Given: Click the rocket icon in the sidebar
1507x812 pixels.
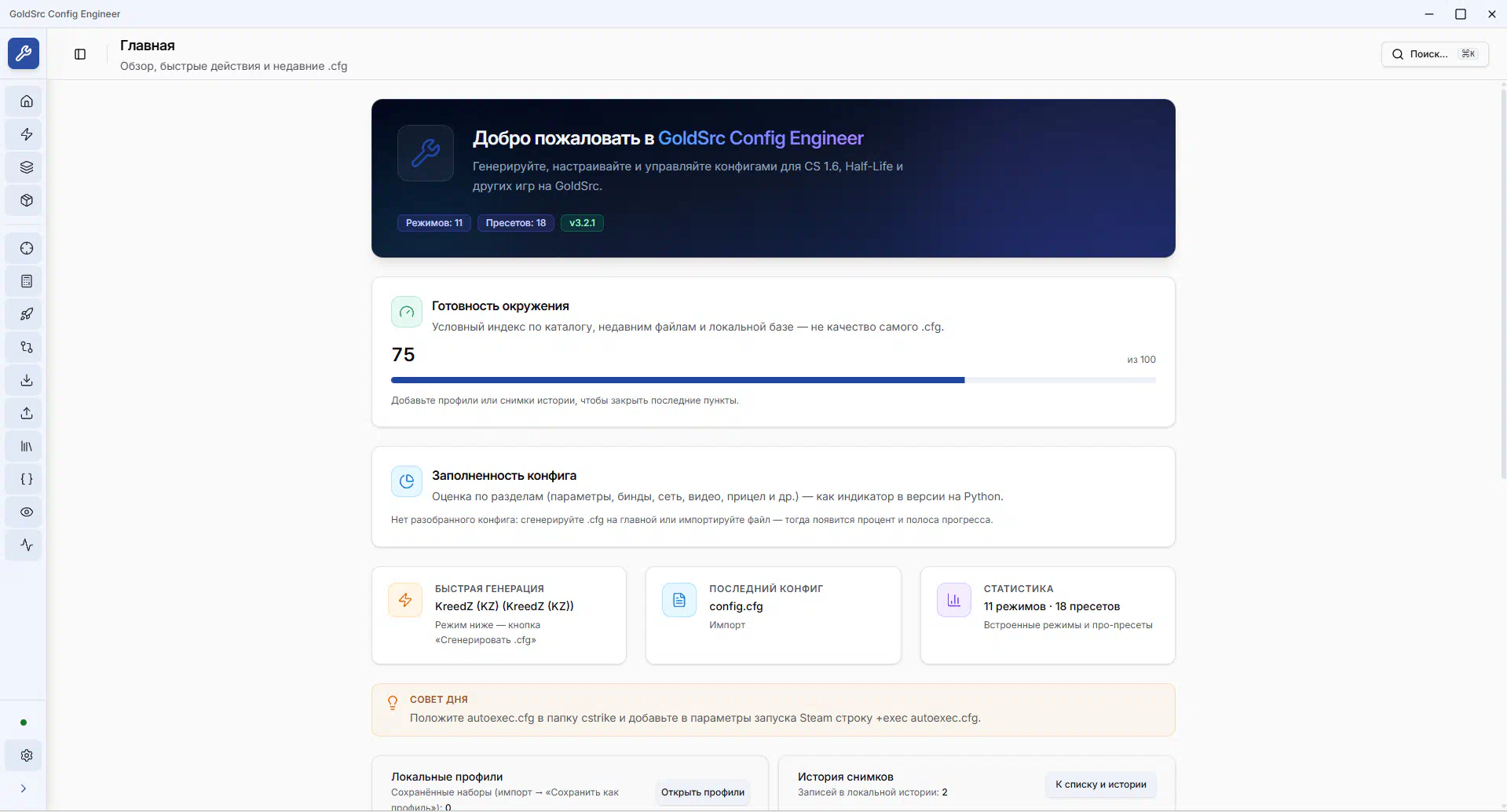Looking at the screenshot, I should 27,314.
